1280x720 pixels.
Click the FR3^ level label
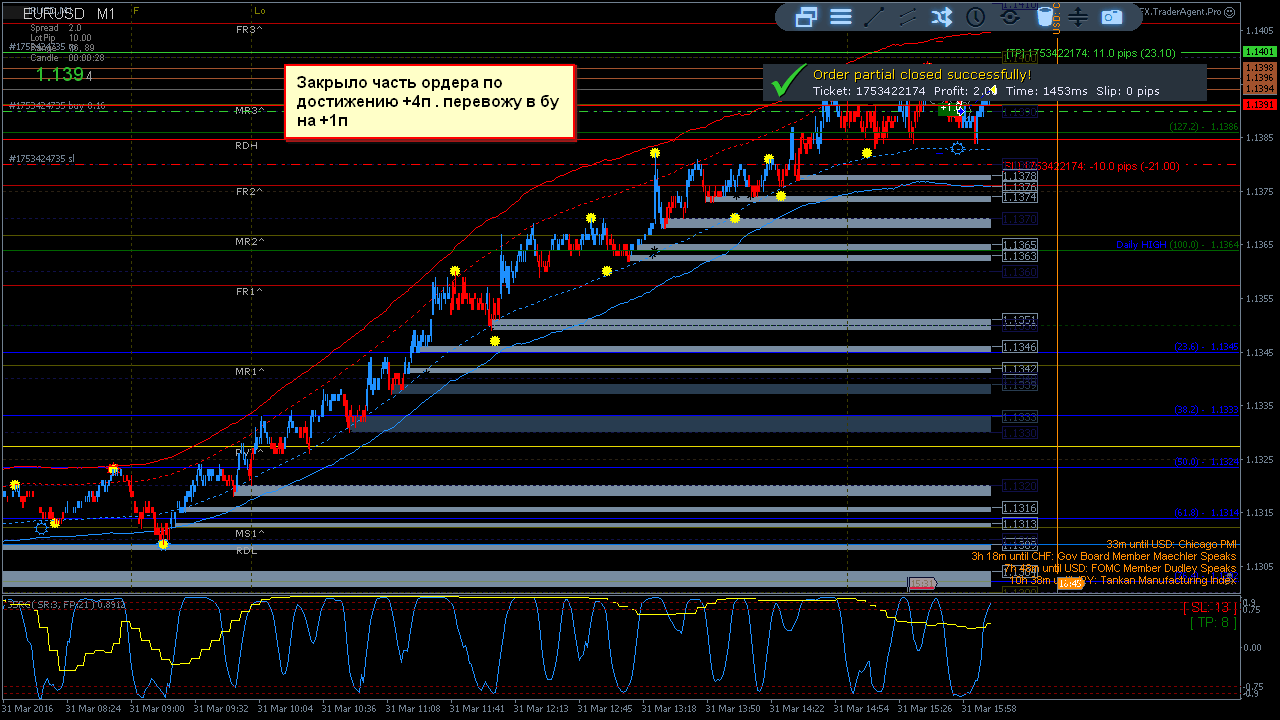pos(249,30)
